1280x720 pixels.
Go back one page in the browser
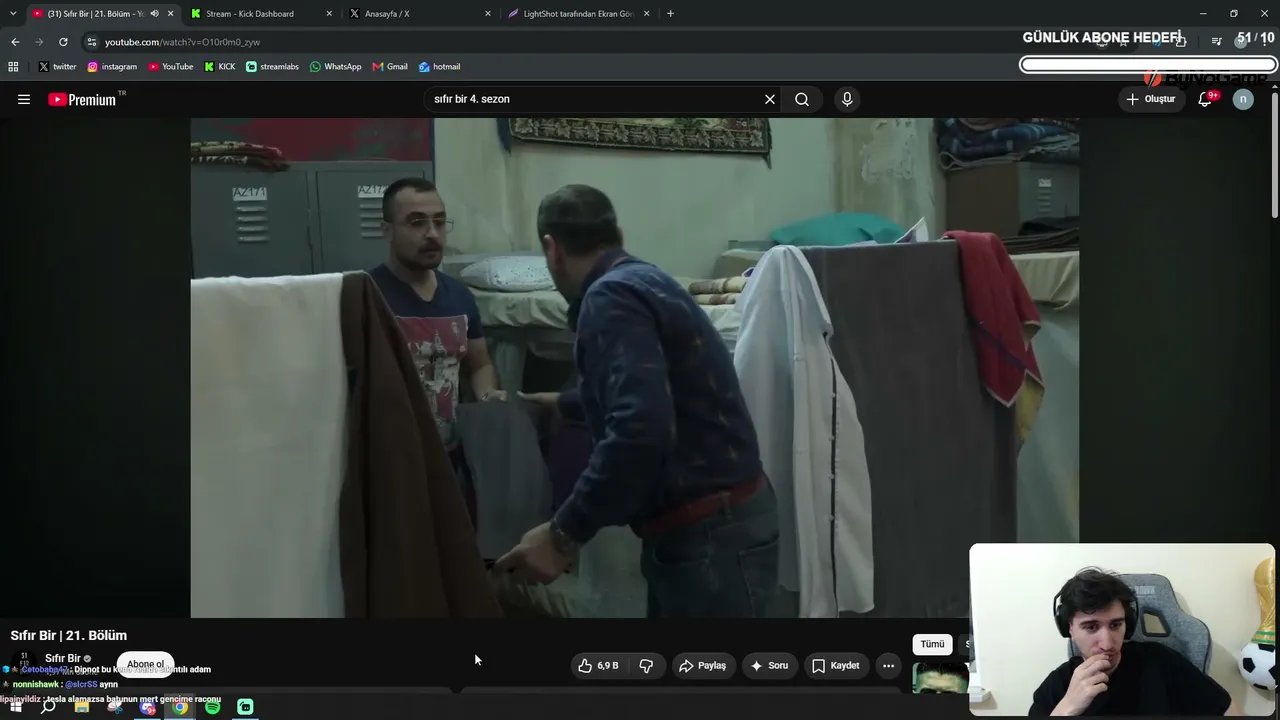pos(15,42)
